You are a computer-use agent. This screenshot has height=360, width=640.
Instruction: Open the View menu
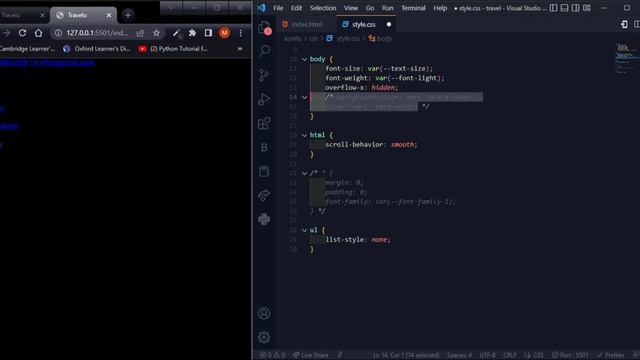click(x=351, y=8)
